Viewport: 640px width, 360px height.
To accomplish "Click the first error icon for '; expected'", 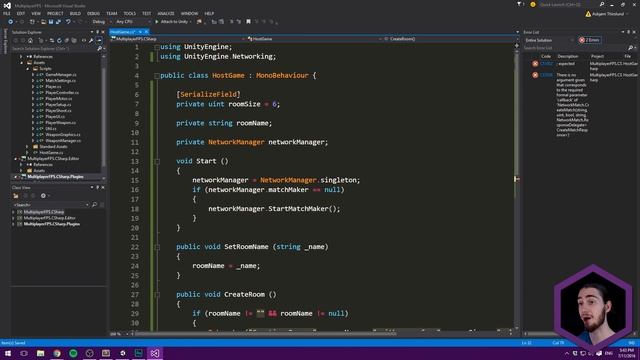I will pos(535,64).
